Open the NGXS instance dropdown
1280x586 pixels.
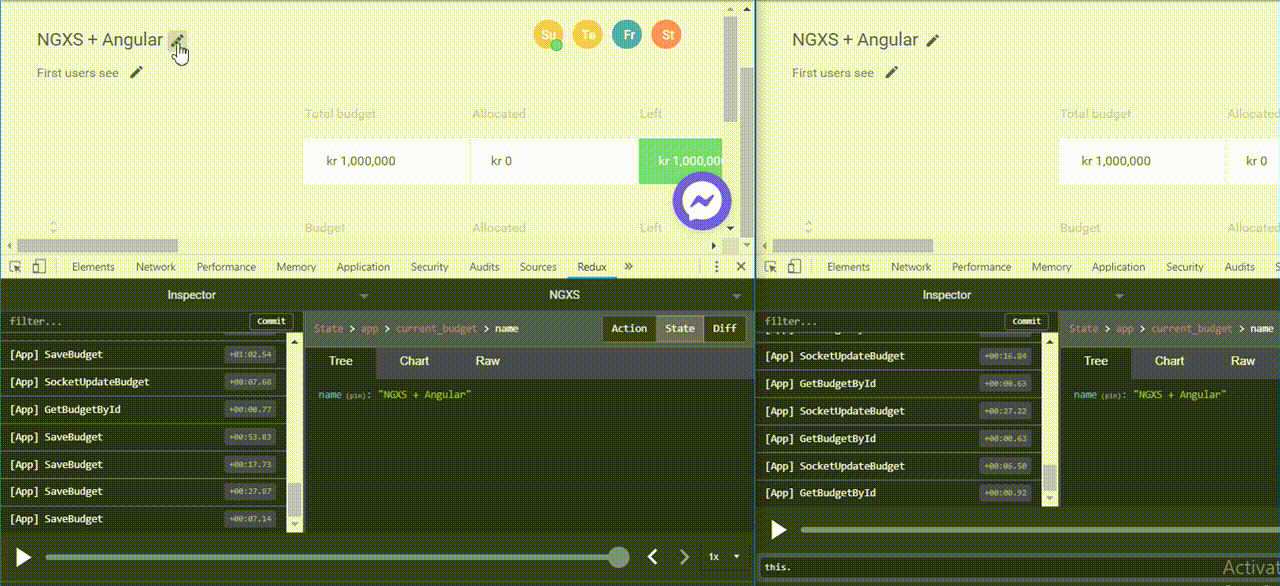(x=564, y=295)
